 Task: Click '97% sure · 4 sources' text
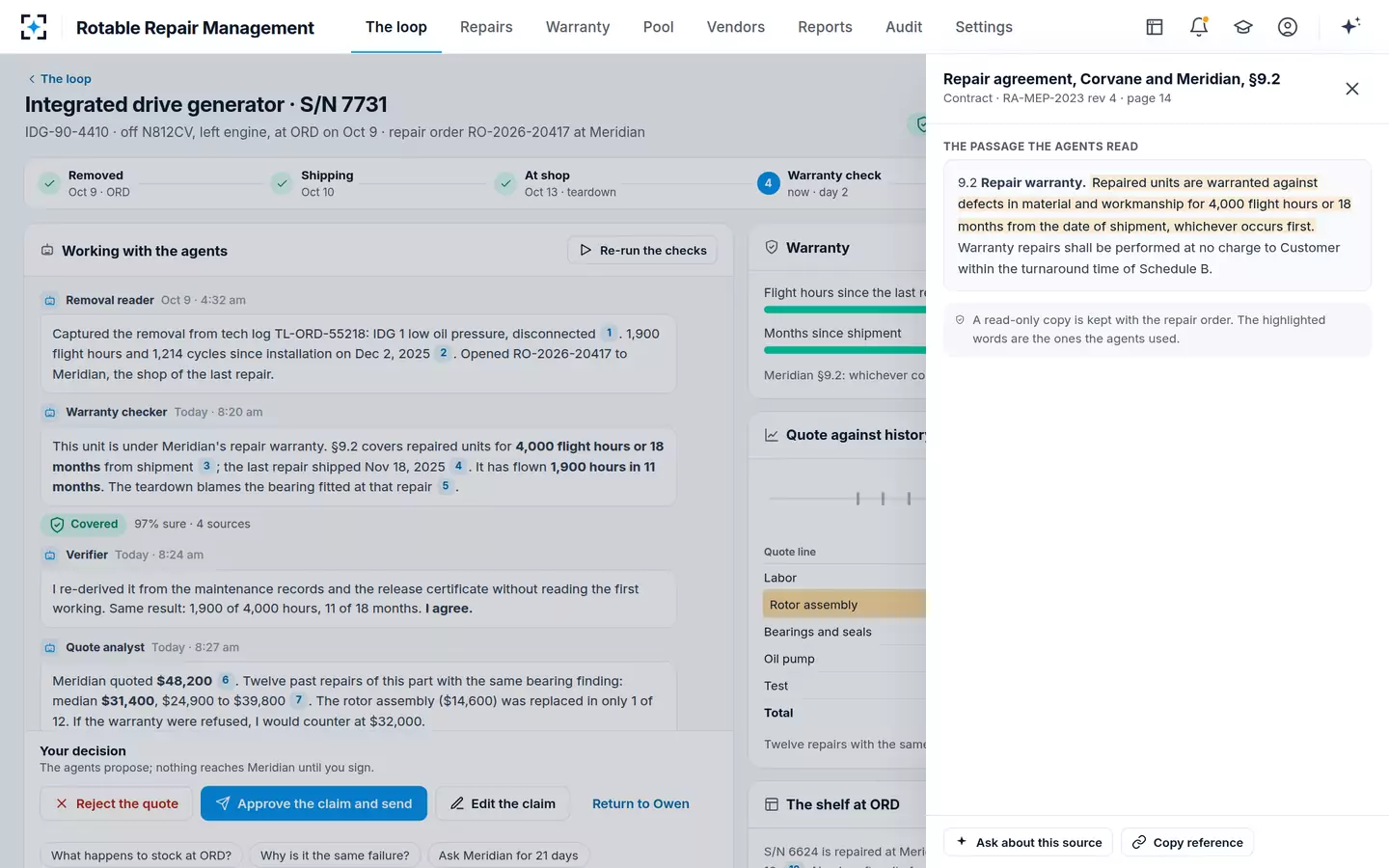point(192,525)
